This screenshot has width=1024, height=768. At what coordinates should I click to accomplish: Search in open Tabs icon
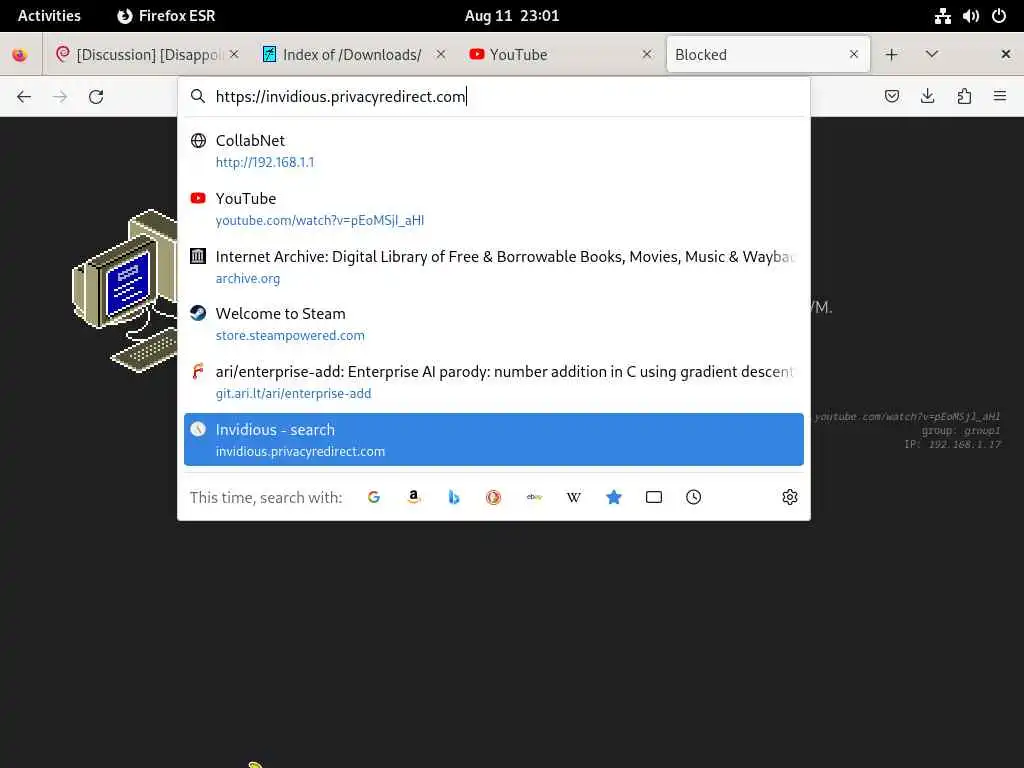pos(654,498)
